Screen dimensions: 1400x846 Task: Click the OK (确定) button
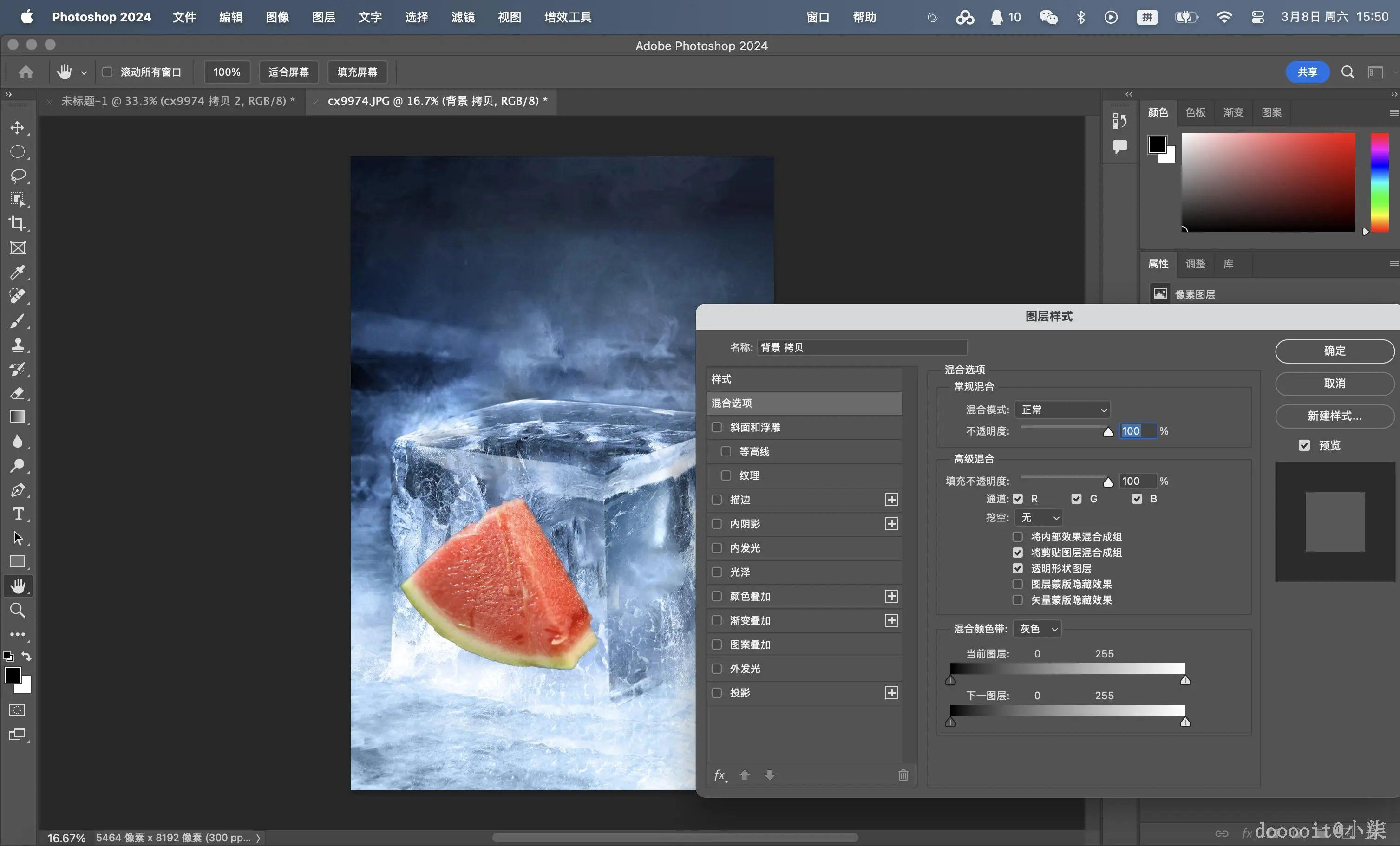click(x=1334, y=351)
